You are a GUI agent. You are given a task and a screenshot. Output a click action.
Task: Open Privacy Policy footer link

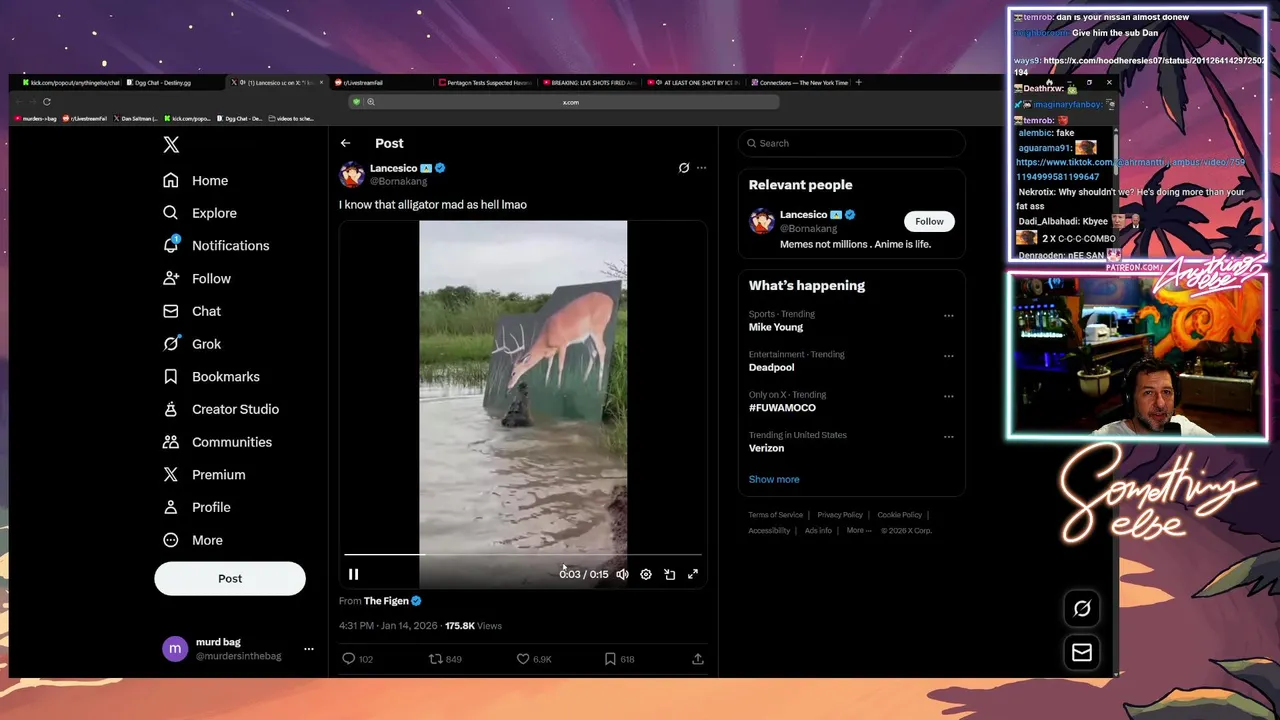pos(840,515)
